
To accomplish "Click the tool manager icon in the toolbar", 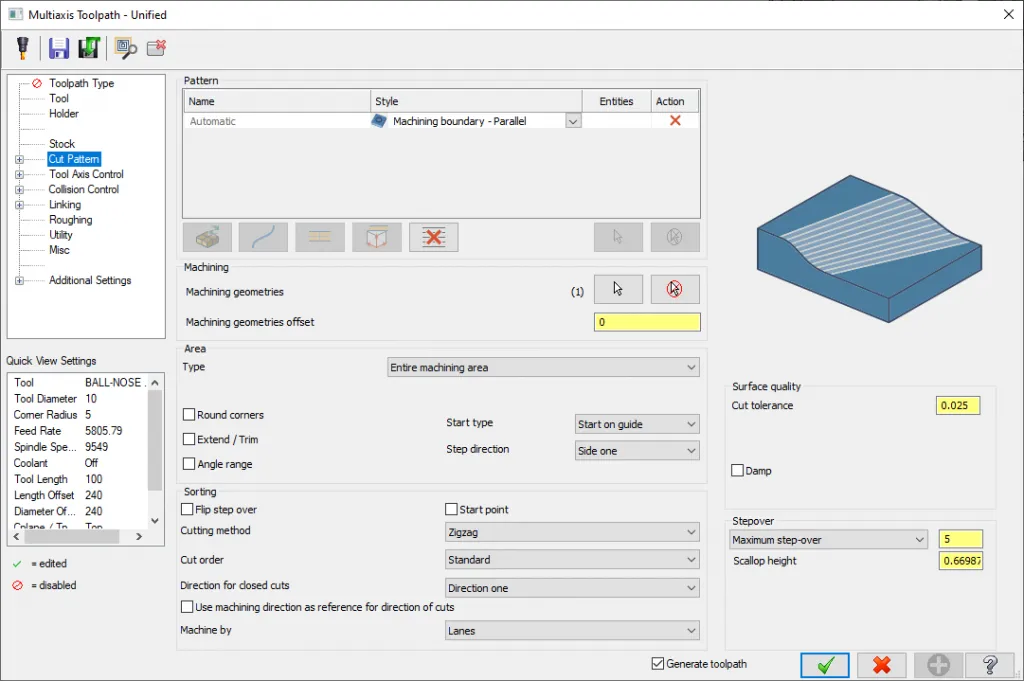I will pyautogui.click(x=23, y=48).
